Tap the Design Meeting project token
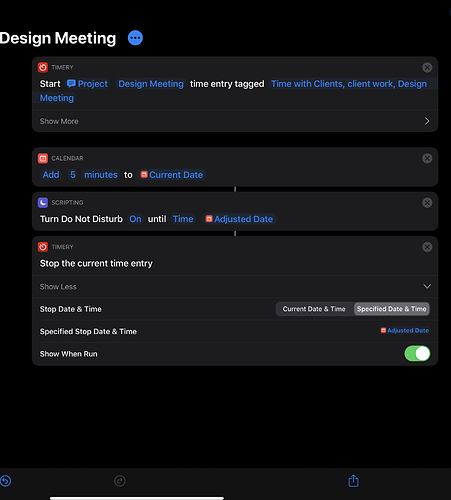Image resolution: width=451 pixels, height=500 pixels. [151, 84]
